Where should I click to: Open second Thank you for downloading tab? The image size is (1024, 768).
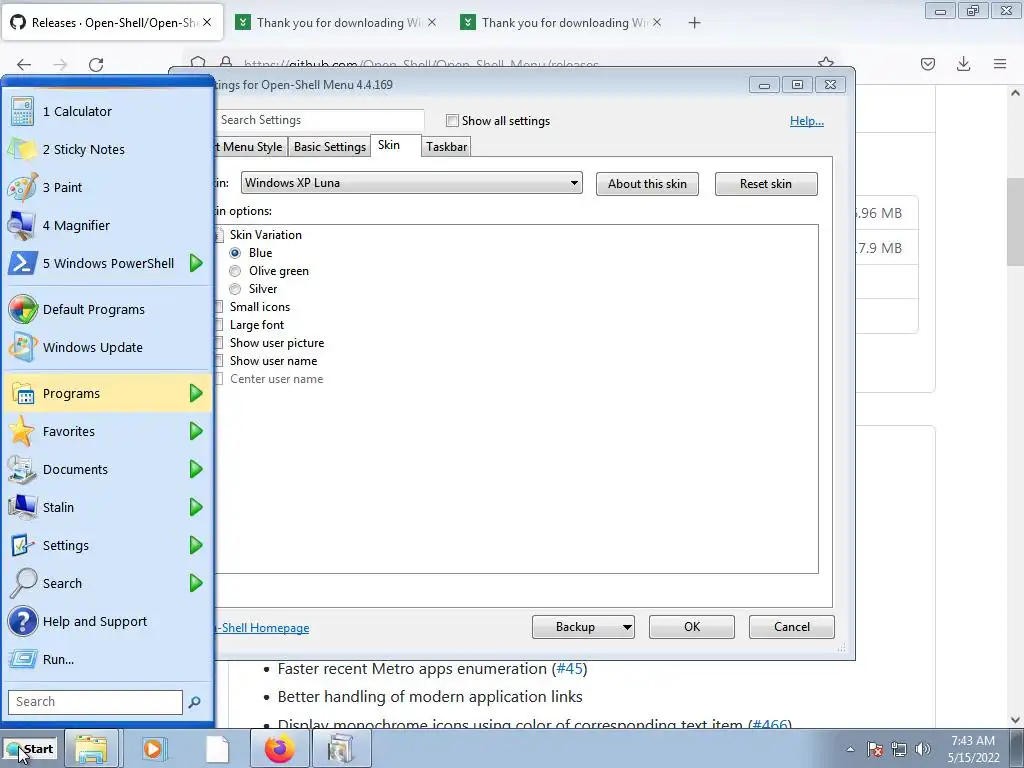pos(563,23)
